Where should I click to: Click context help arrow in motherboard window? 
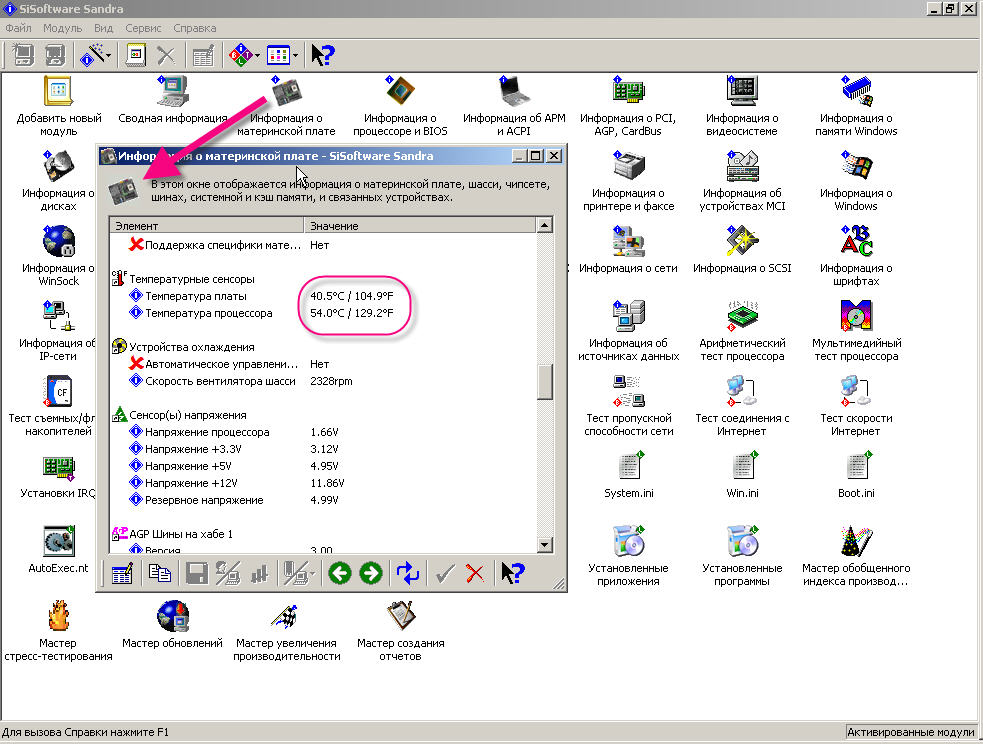(x=512, y=573)
